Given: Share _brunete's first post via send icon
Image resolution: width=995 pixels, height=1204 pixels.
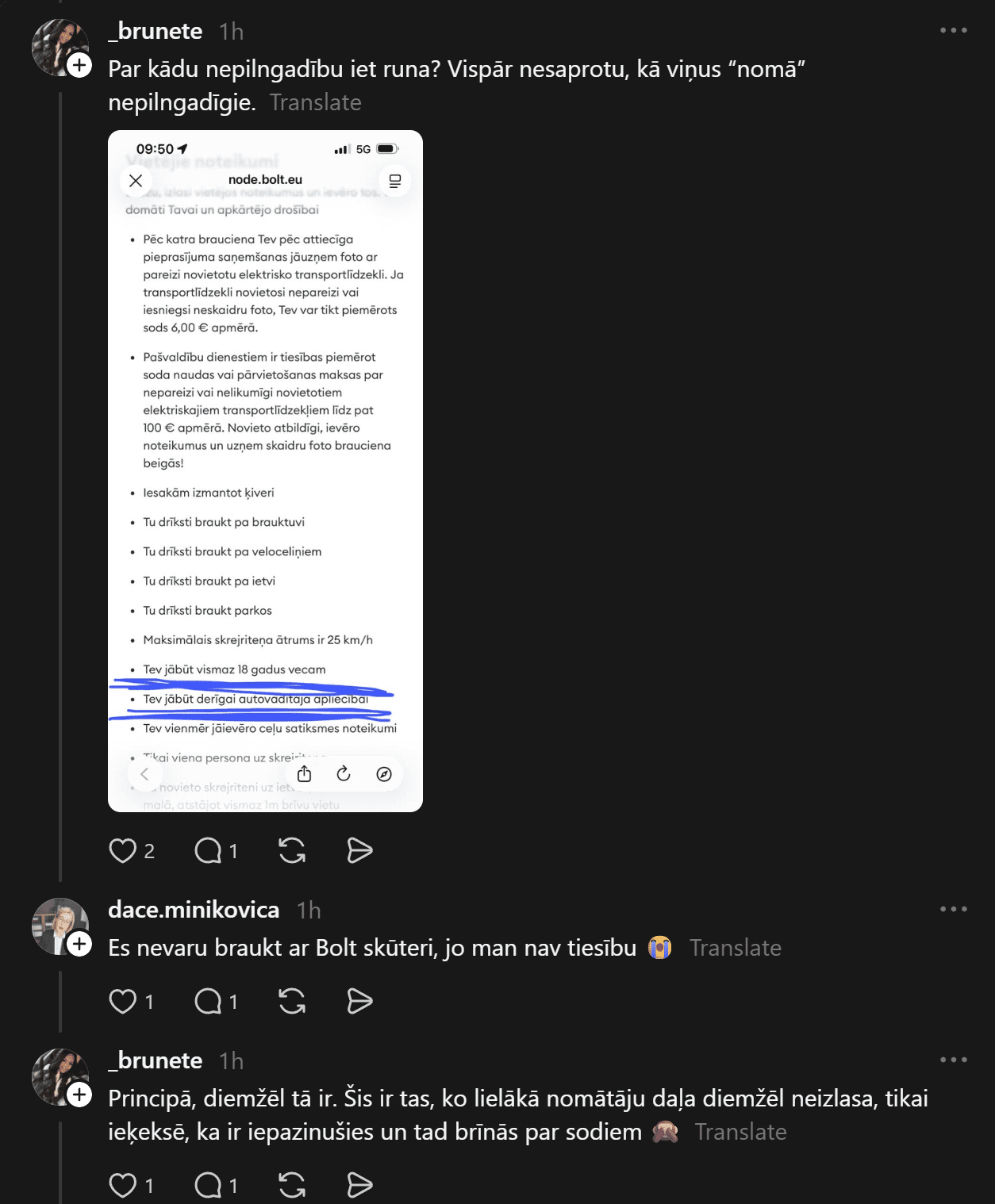Looking at the screenshot, I should tap(359, 851).
